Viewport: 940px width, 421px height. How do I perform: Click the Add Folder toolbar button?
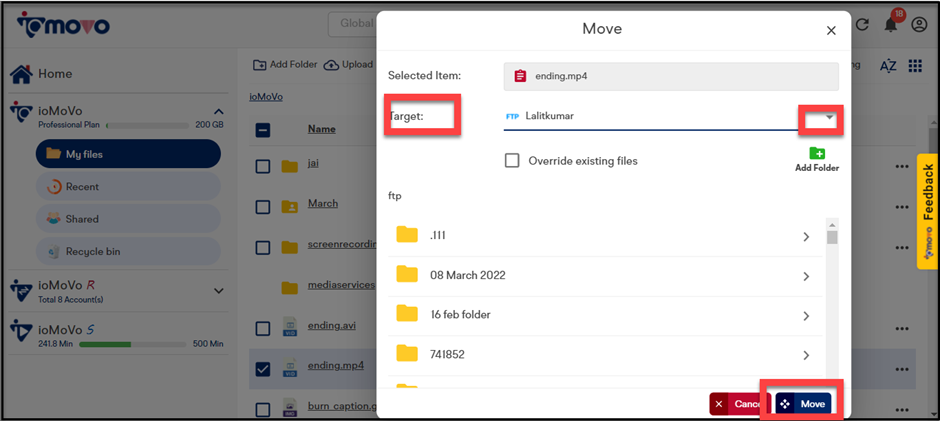285,65
